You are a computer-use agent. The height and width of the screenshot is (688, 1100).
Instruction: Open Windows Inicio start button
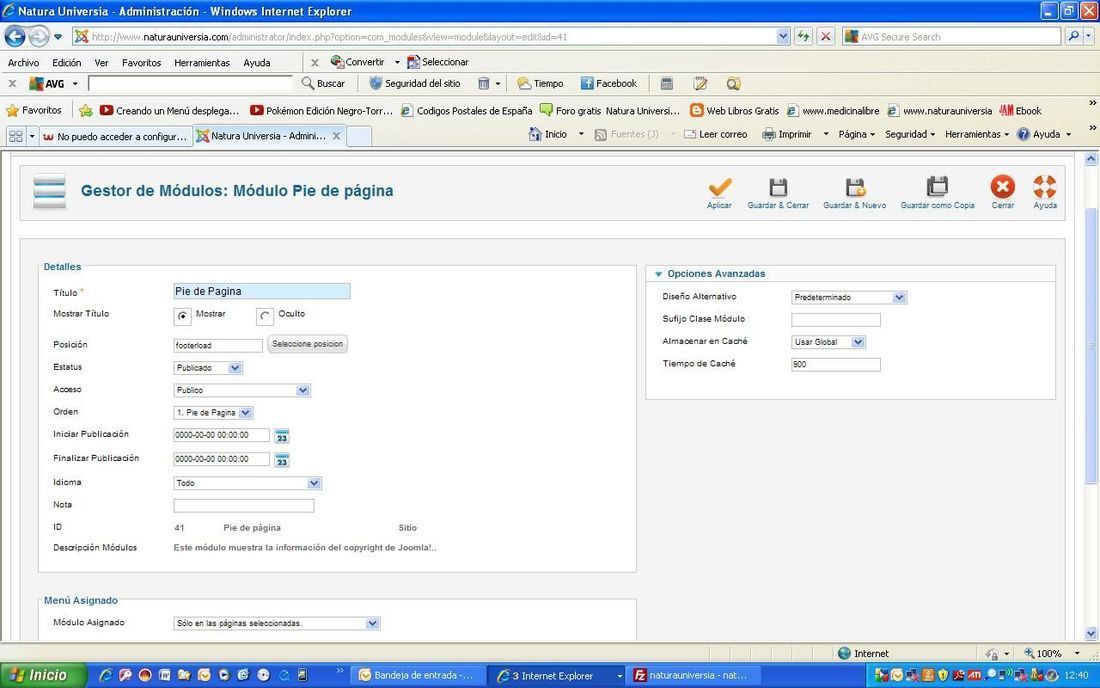[x=43, y=675]
